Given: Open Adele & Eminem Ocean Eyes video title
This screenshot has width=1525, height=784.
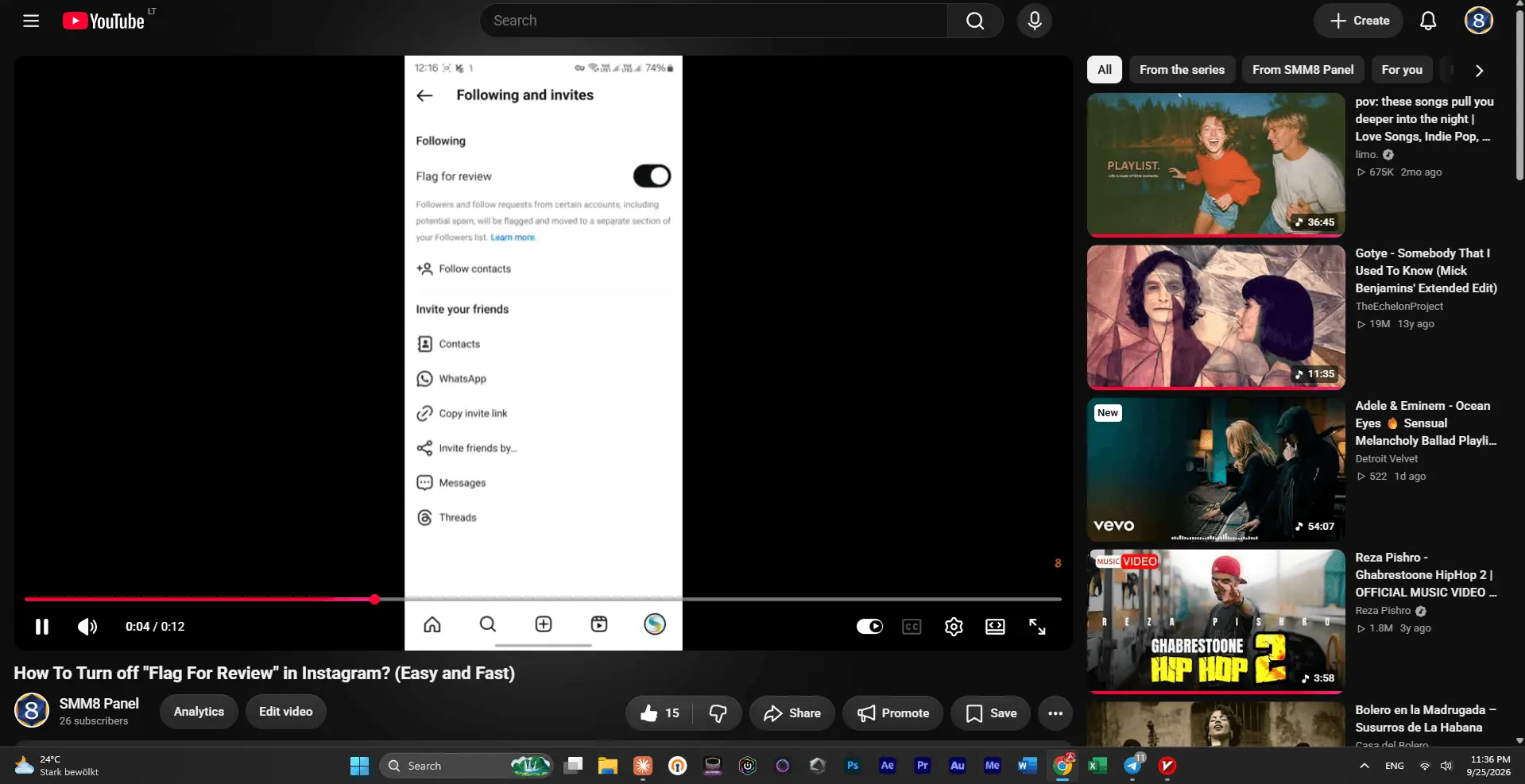Looking at the screenshot, I should (1426, 423).
